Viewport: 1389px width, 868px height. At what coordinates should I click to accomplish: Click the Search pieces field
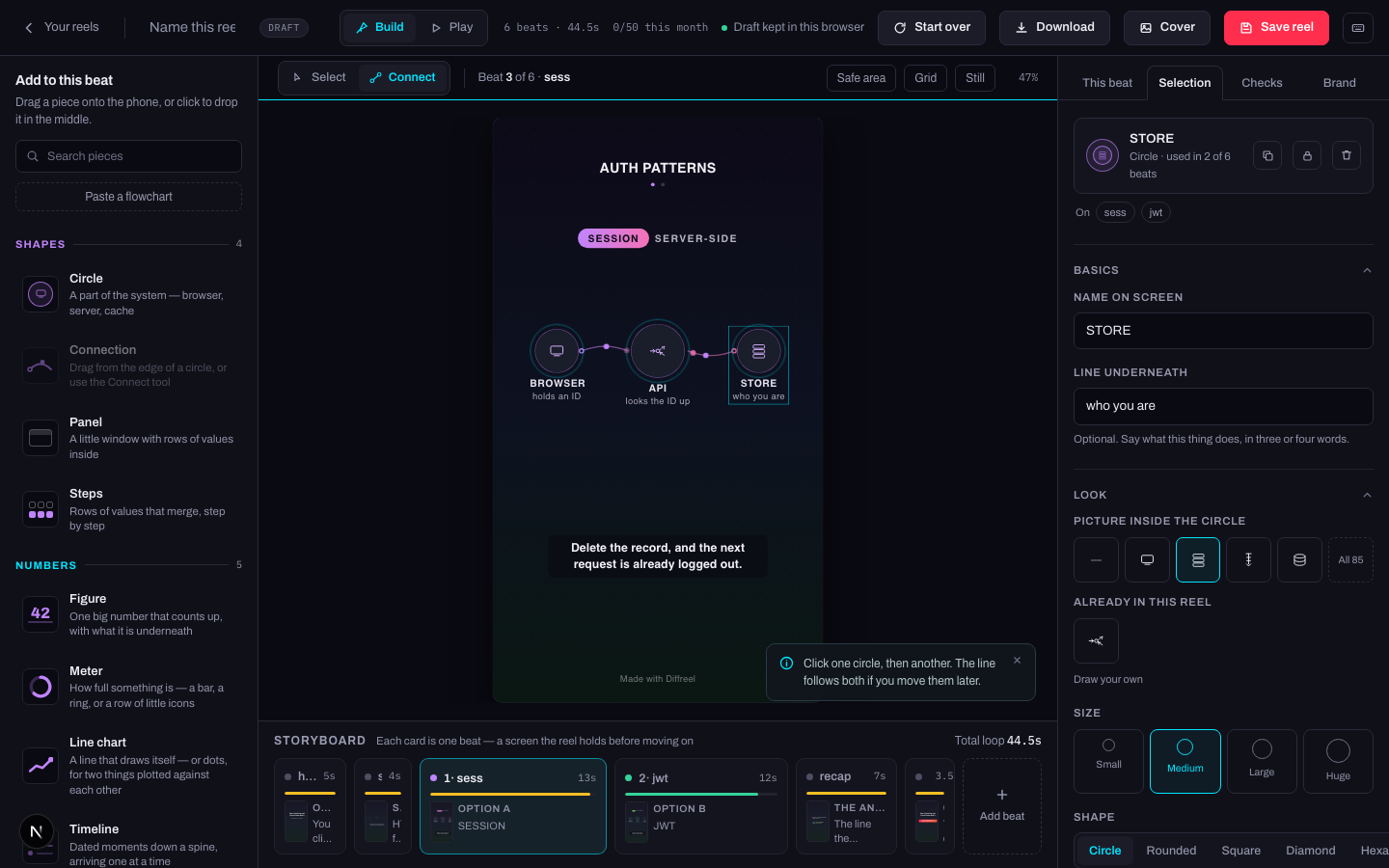[129, 156]
